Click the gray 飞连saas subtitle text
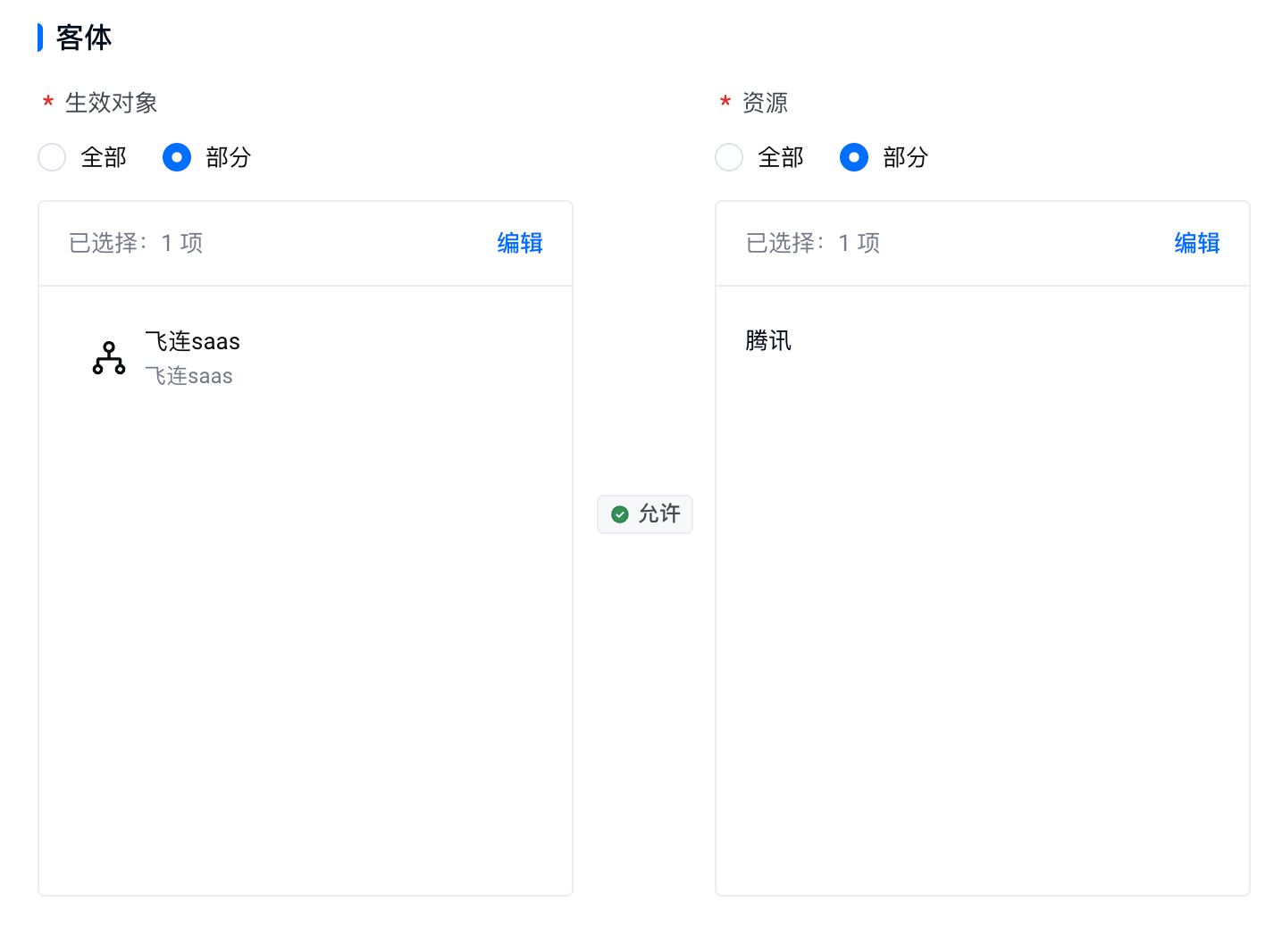This screenshot has height=952, width=1274. 189,376
